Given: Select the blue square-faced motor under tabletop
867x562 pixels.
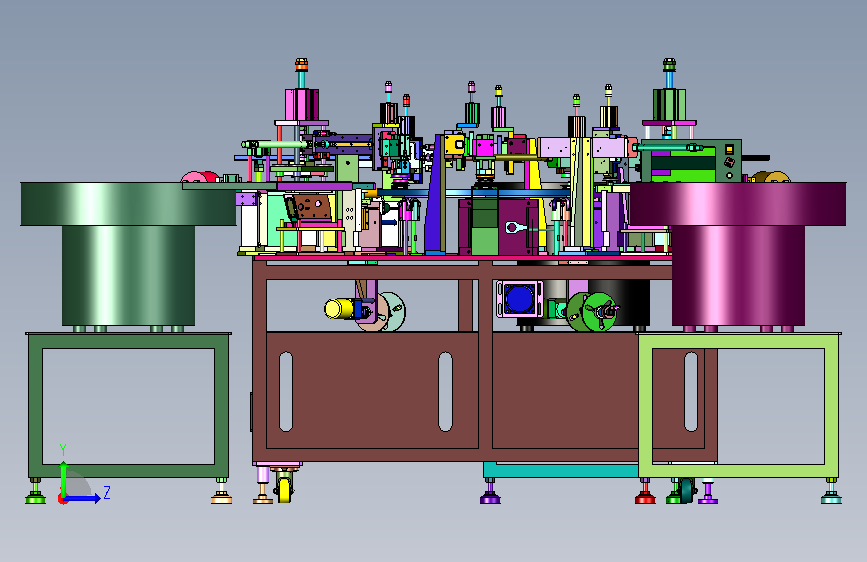Looking at the screenshot, I should (519, 299).
